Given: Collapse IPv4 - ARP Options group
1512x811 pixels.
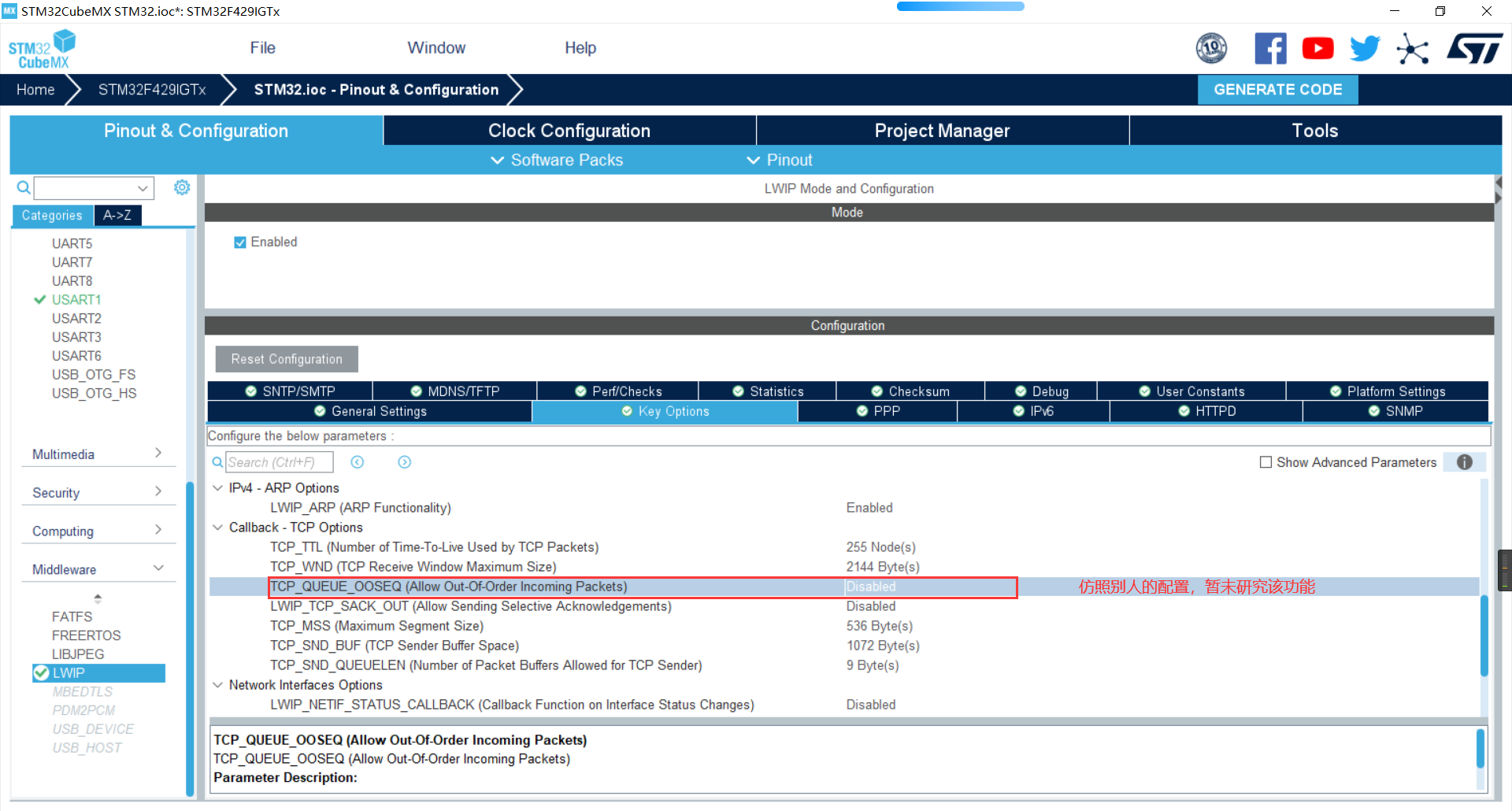Looking at the screenshot, I should (218, 488).
